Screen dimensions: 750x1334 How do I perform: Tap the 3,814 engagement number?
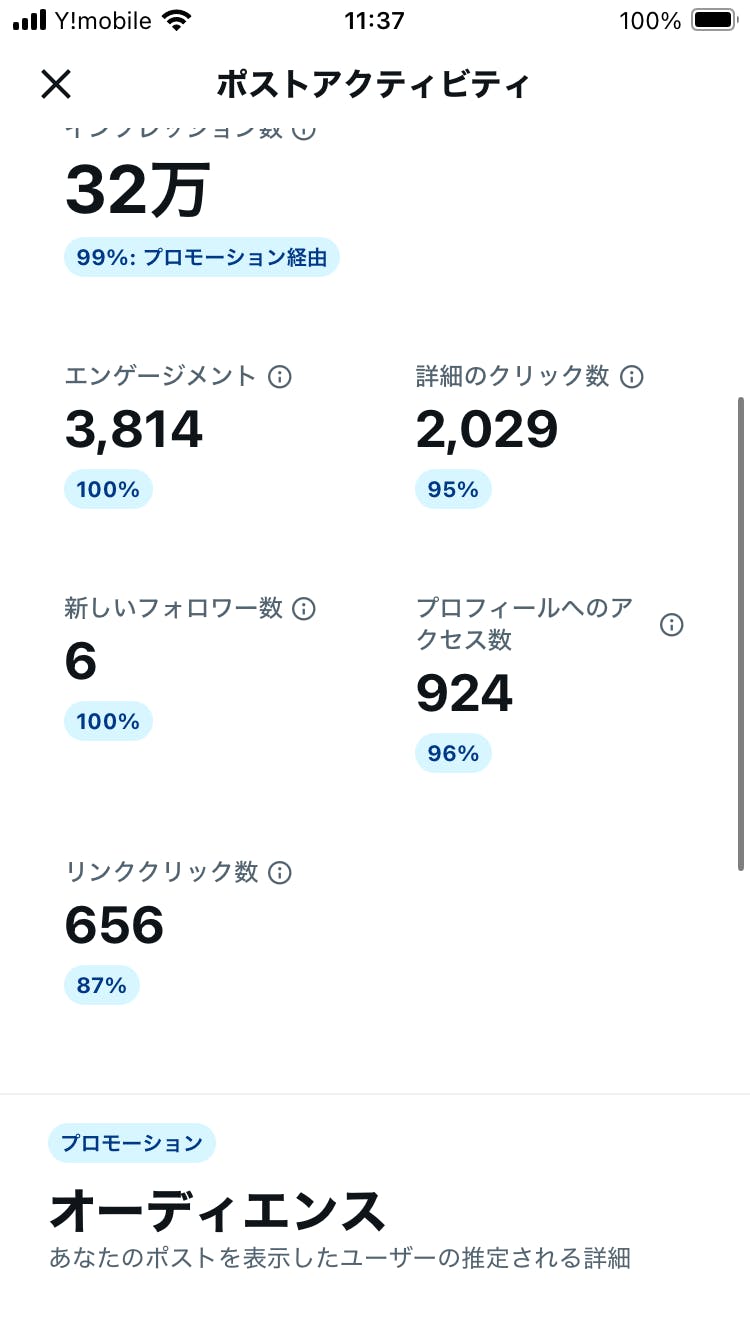tap(134, 430)
